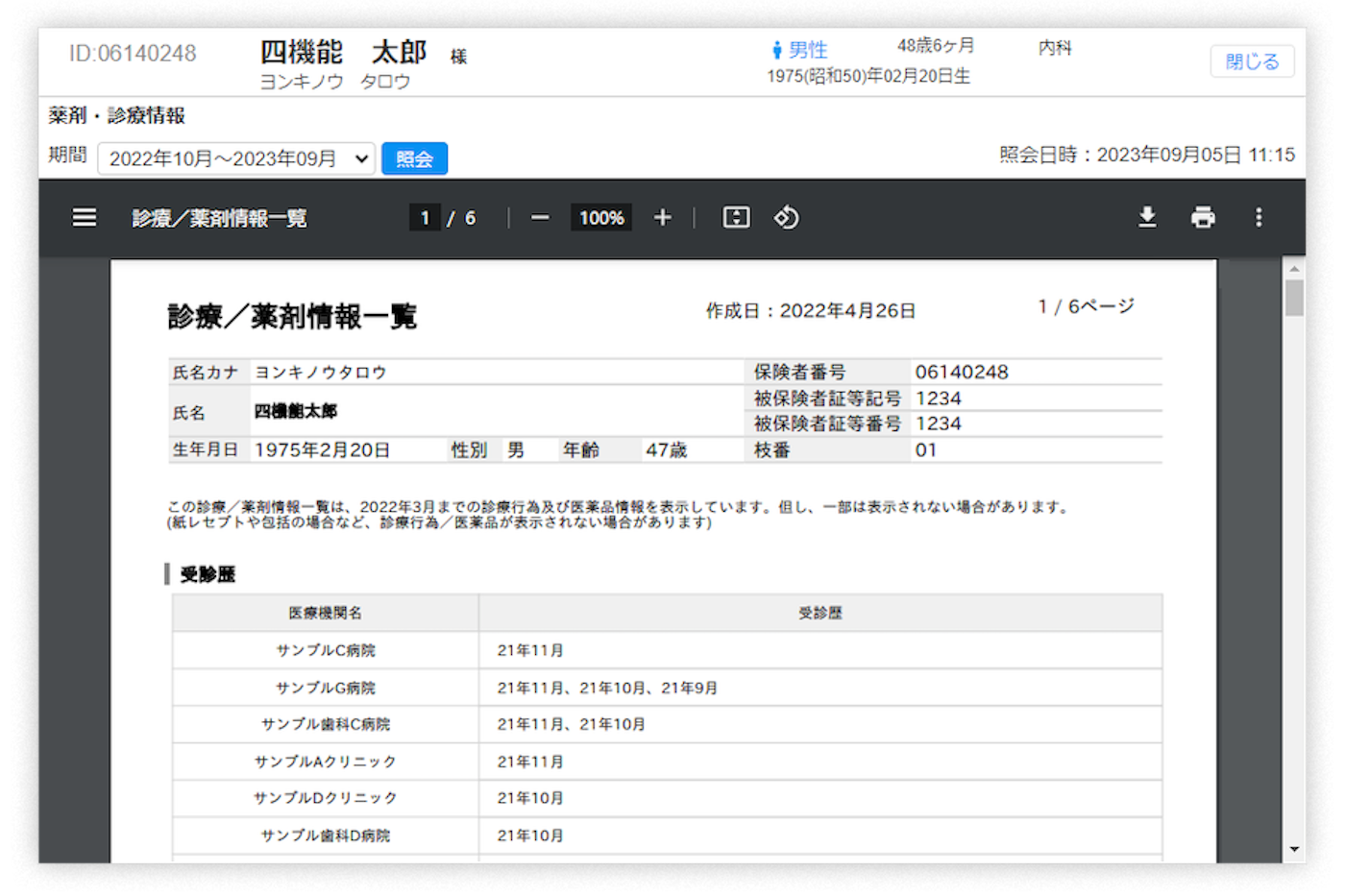Open the document sidebar menu
1345x896 pixels.
85,218
